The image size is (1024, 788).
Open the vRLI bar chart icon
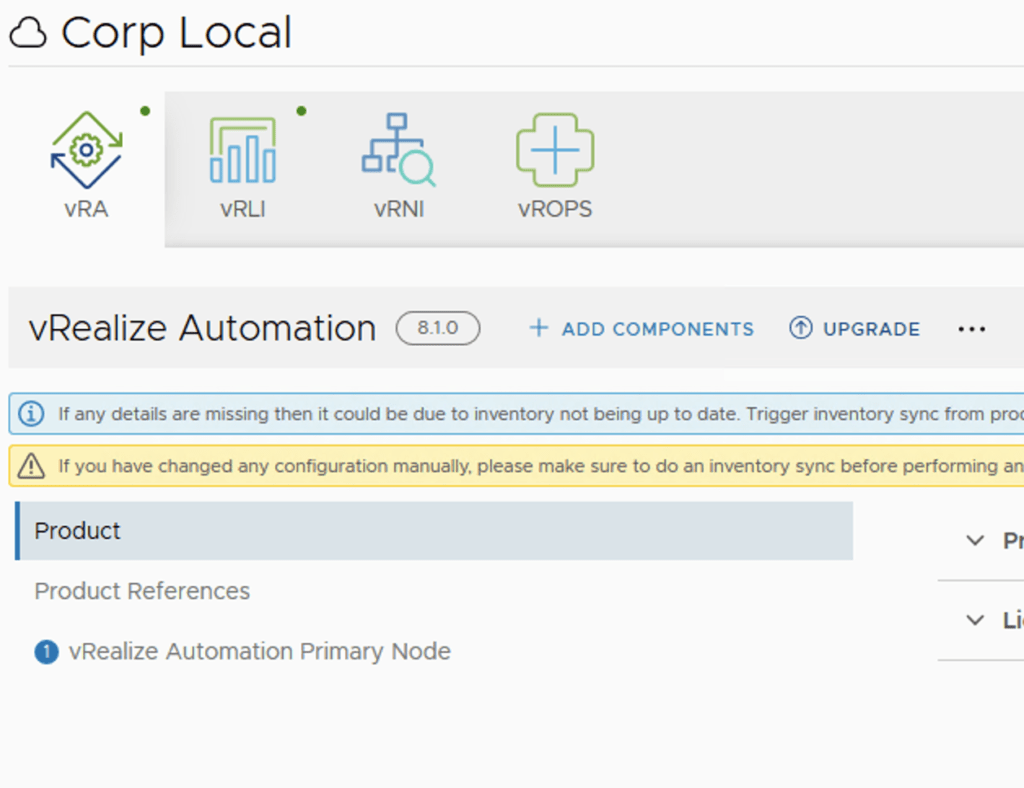242,151
